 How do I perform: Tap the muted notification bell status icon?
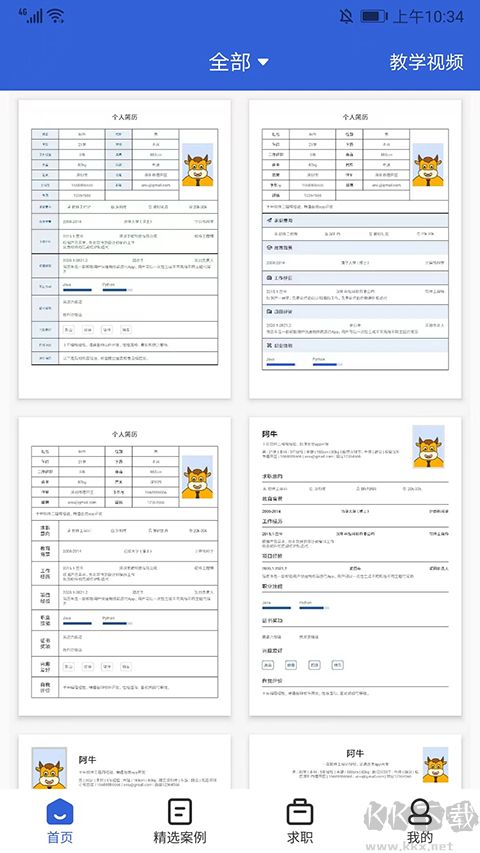(x=346, y=16)
